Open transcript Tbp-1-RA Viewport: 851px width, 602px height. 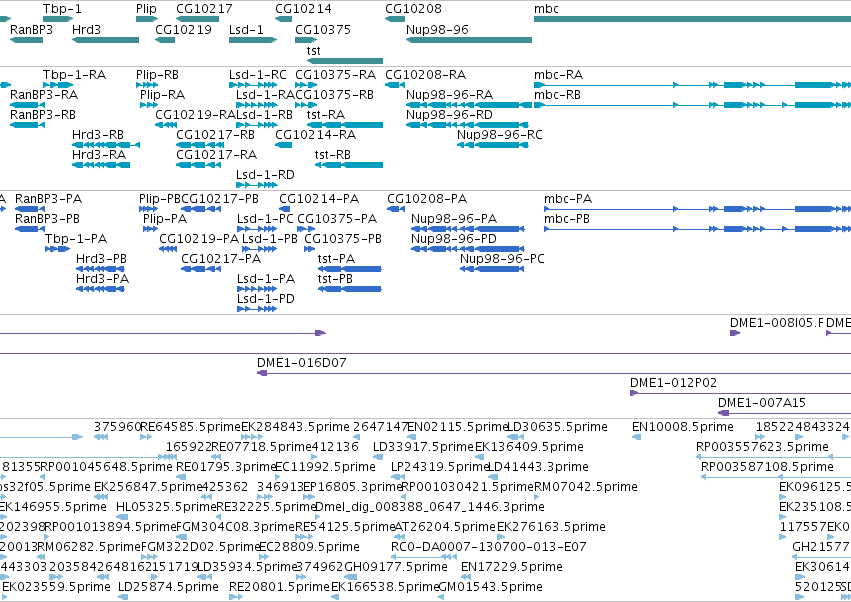point(74,75)
